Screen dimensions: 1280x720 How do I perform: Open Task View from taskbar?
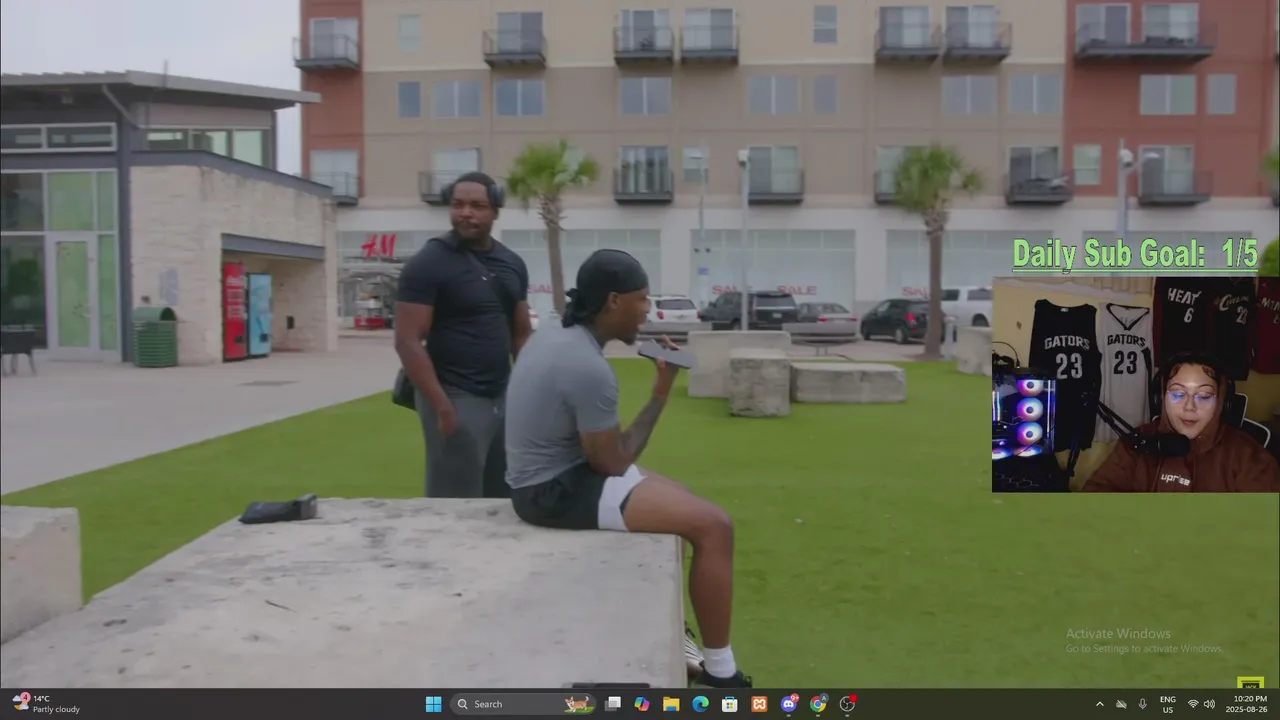(x=613, y=704)
